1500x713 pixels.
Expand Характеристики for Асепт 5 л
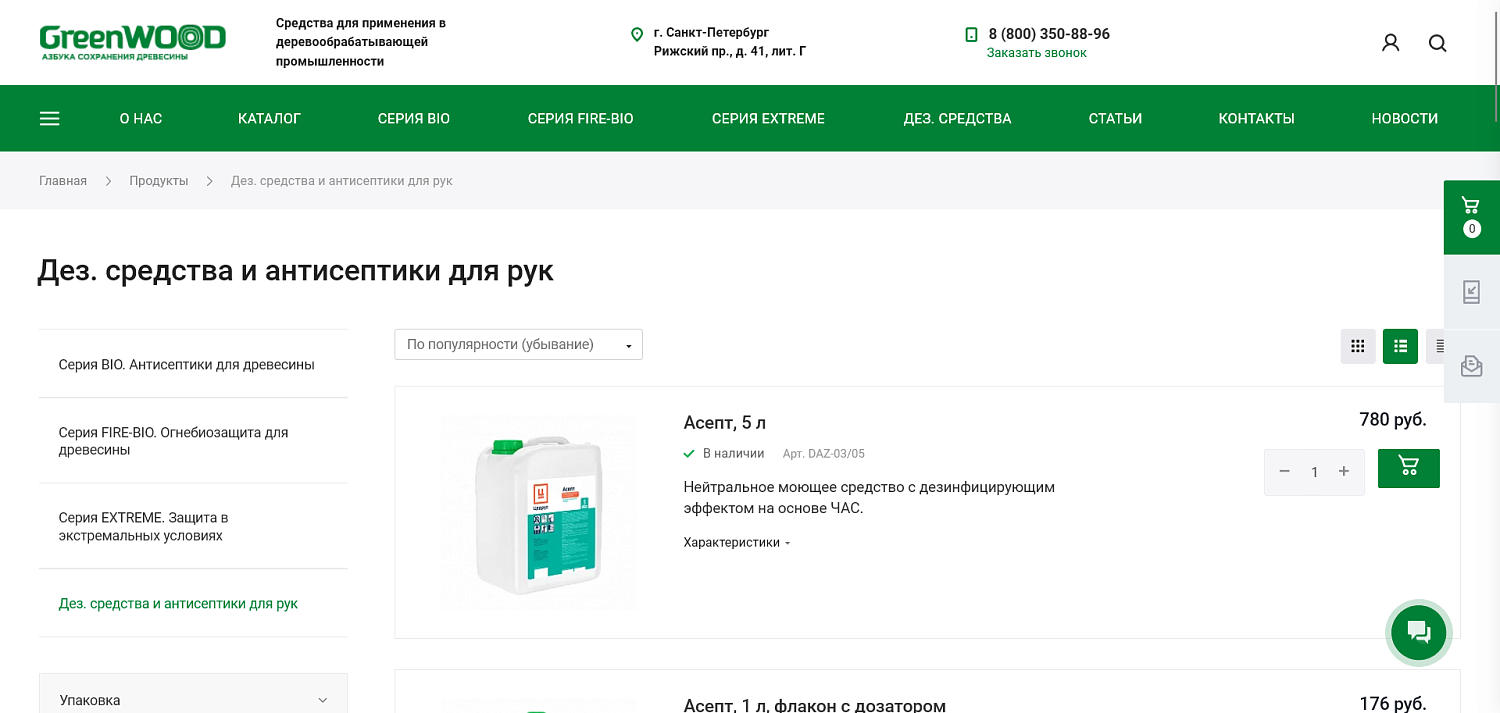pyautogui.click(x=737, y=542)
